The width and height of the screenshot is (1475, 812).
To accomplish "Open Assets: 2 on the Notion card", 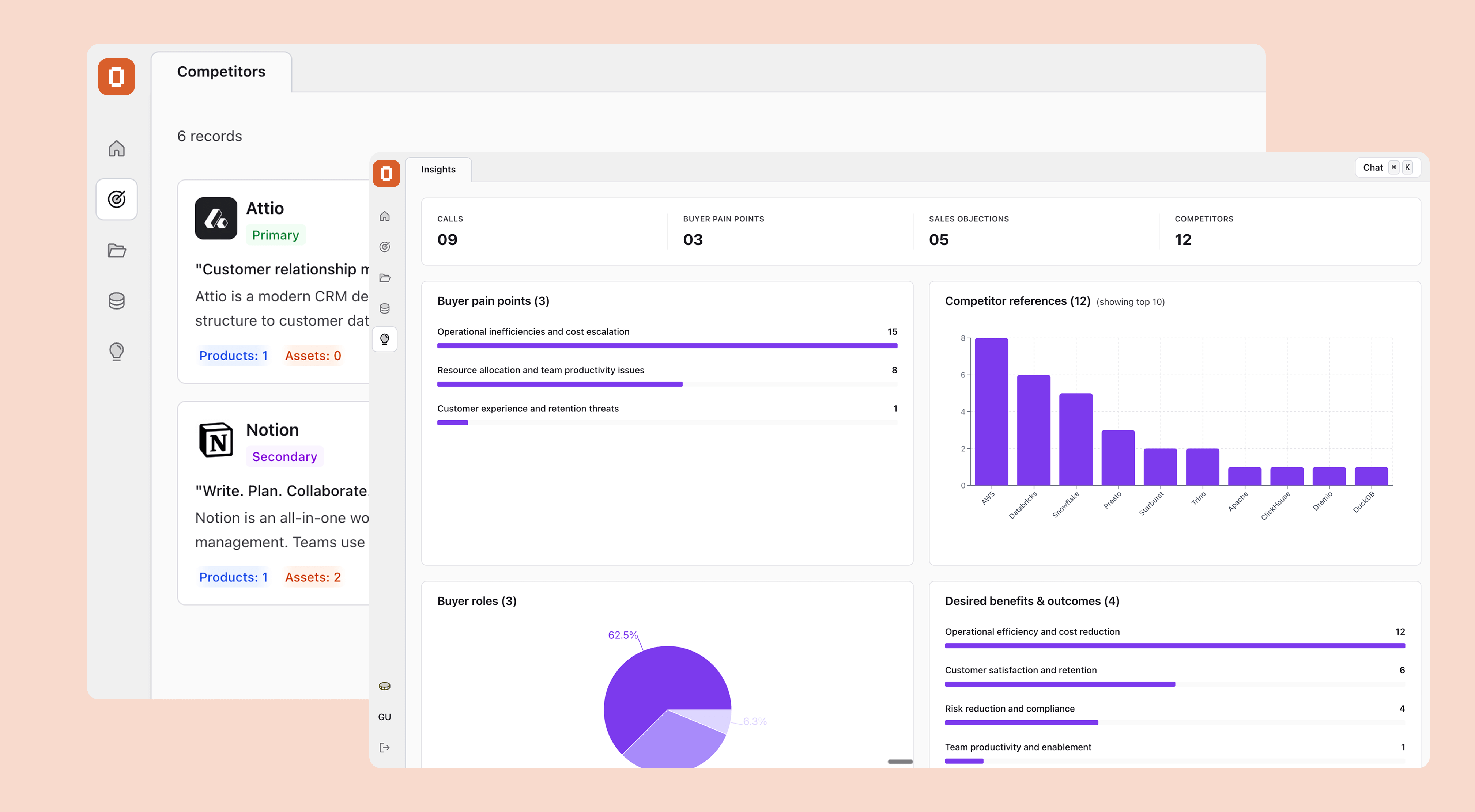I will (313, 577).
